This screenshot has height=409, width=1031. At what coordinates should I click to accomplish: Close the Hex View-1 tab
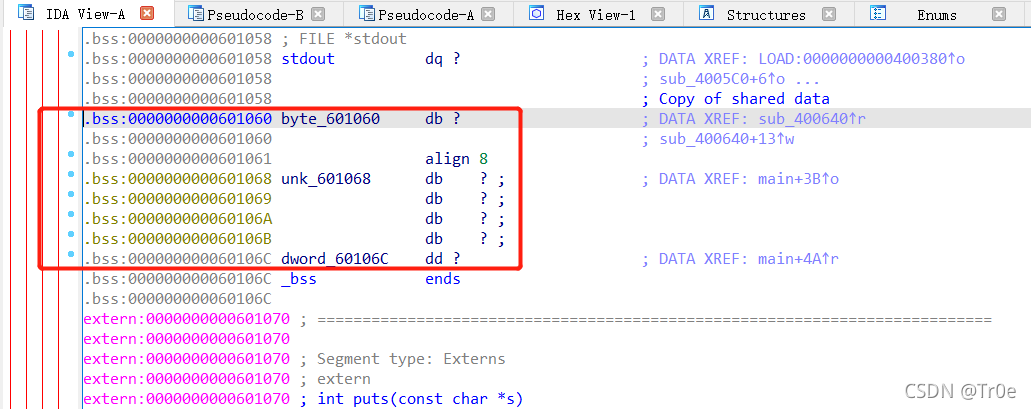pyautogui.click(x=658, y=14)
